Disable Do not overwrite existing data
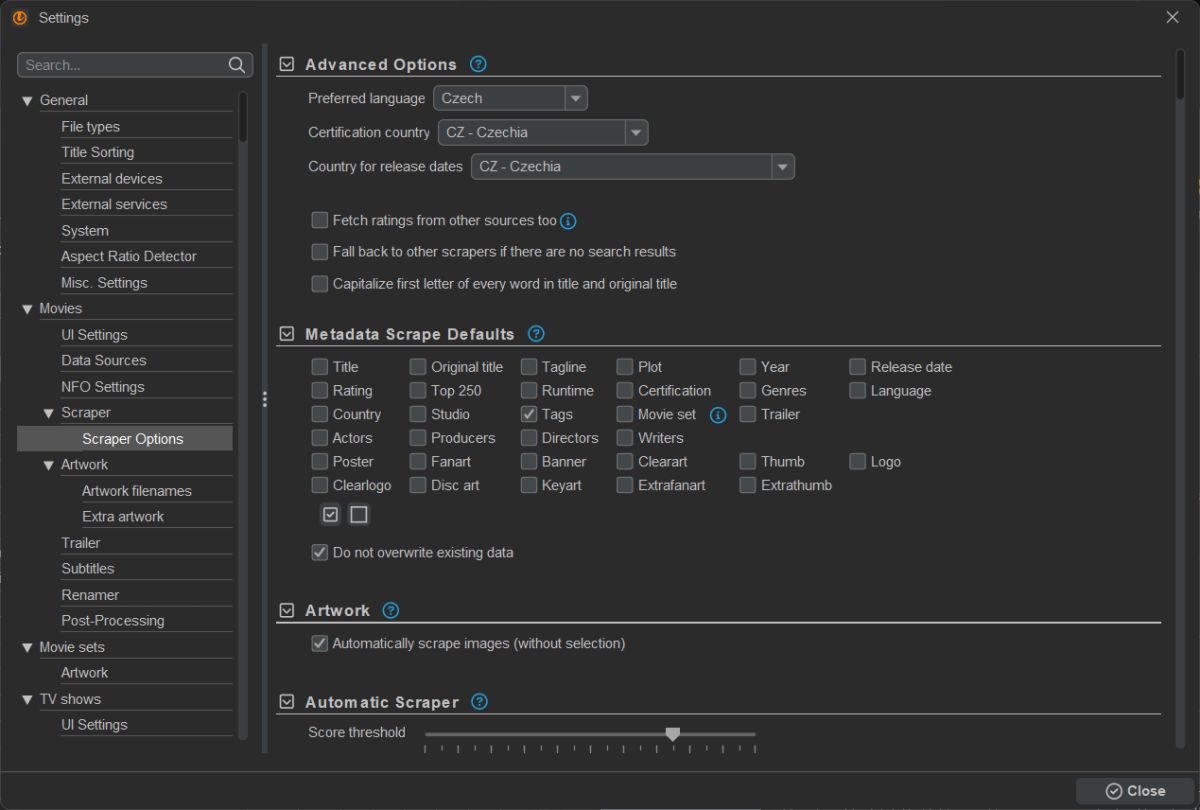 (320, 552)
